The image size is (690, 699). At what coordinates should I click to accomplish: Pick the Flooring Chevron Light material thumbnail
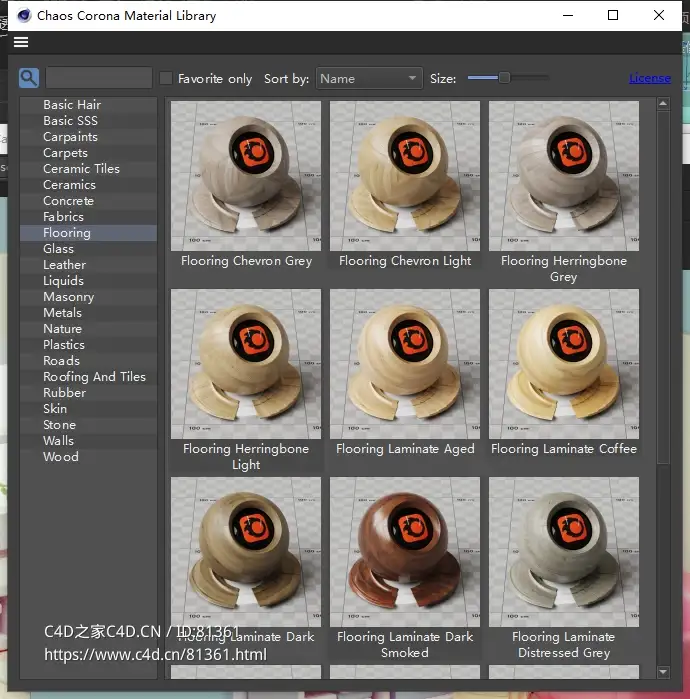click(405, 176)
